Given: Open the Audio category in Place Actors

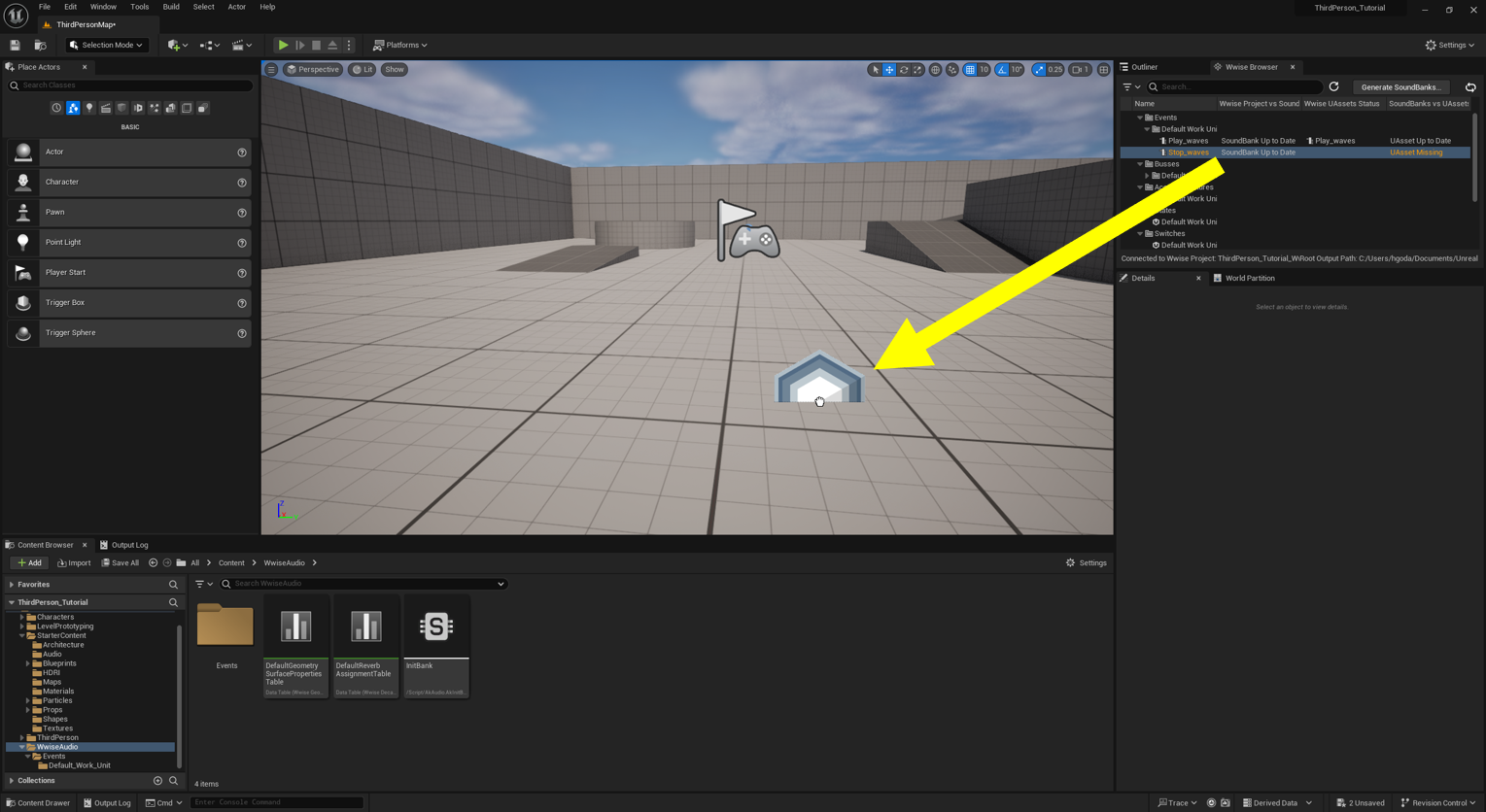Looking at the screenshot, I should click(x=138, y=108).
